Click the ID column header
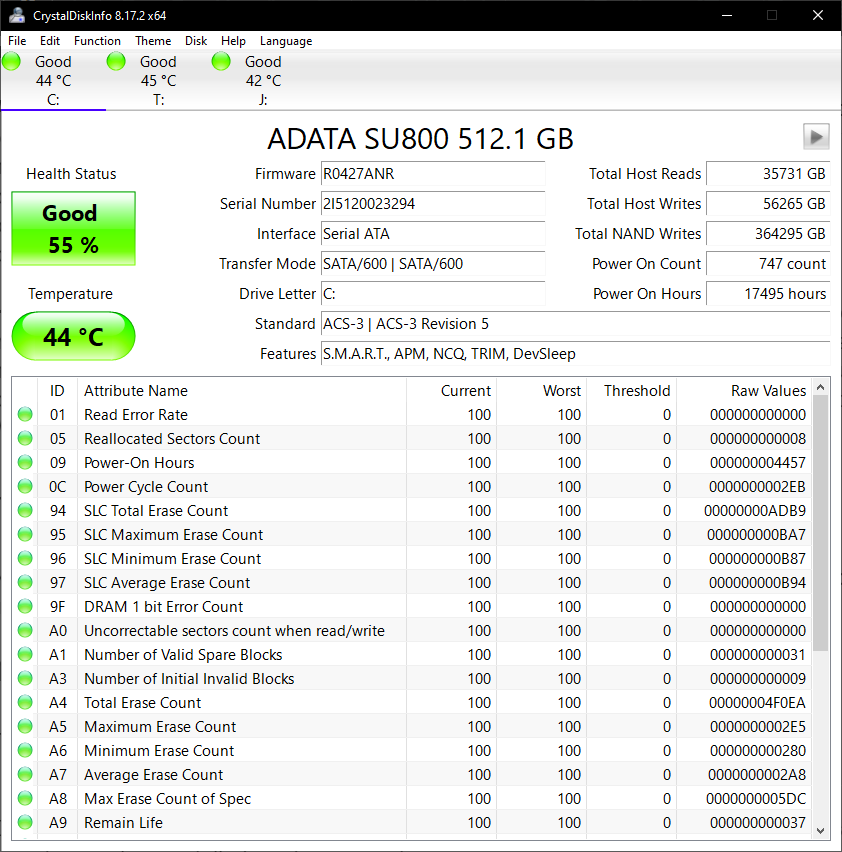842x852 pixels. pos(57,390)
